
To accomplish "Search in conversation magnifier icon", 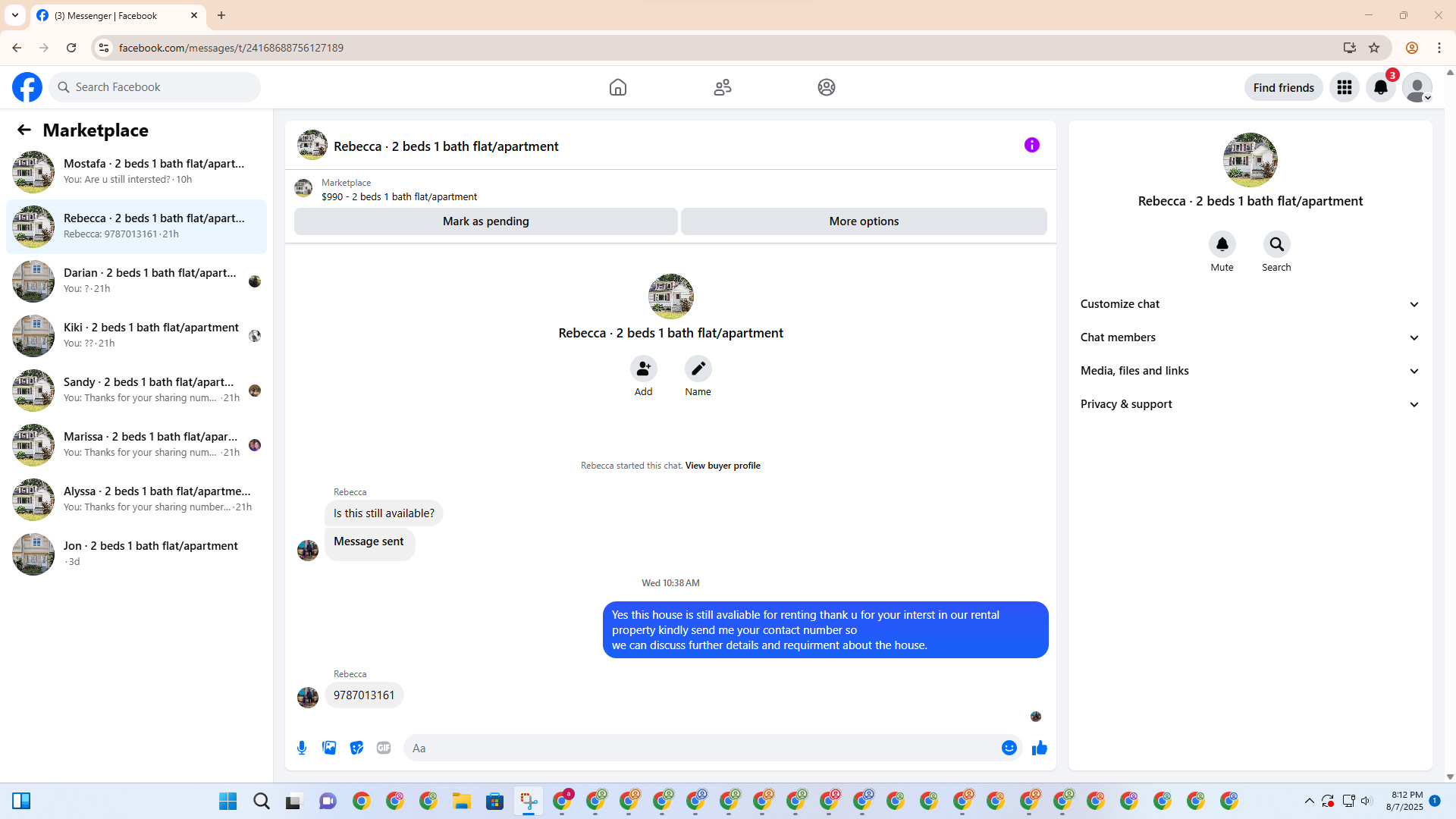I will tap(1277, 244).
